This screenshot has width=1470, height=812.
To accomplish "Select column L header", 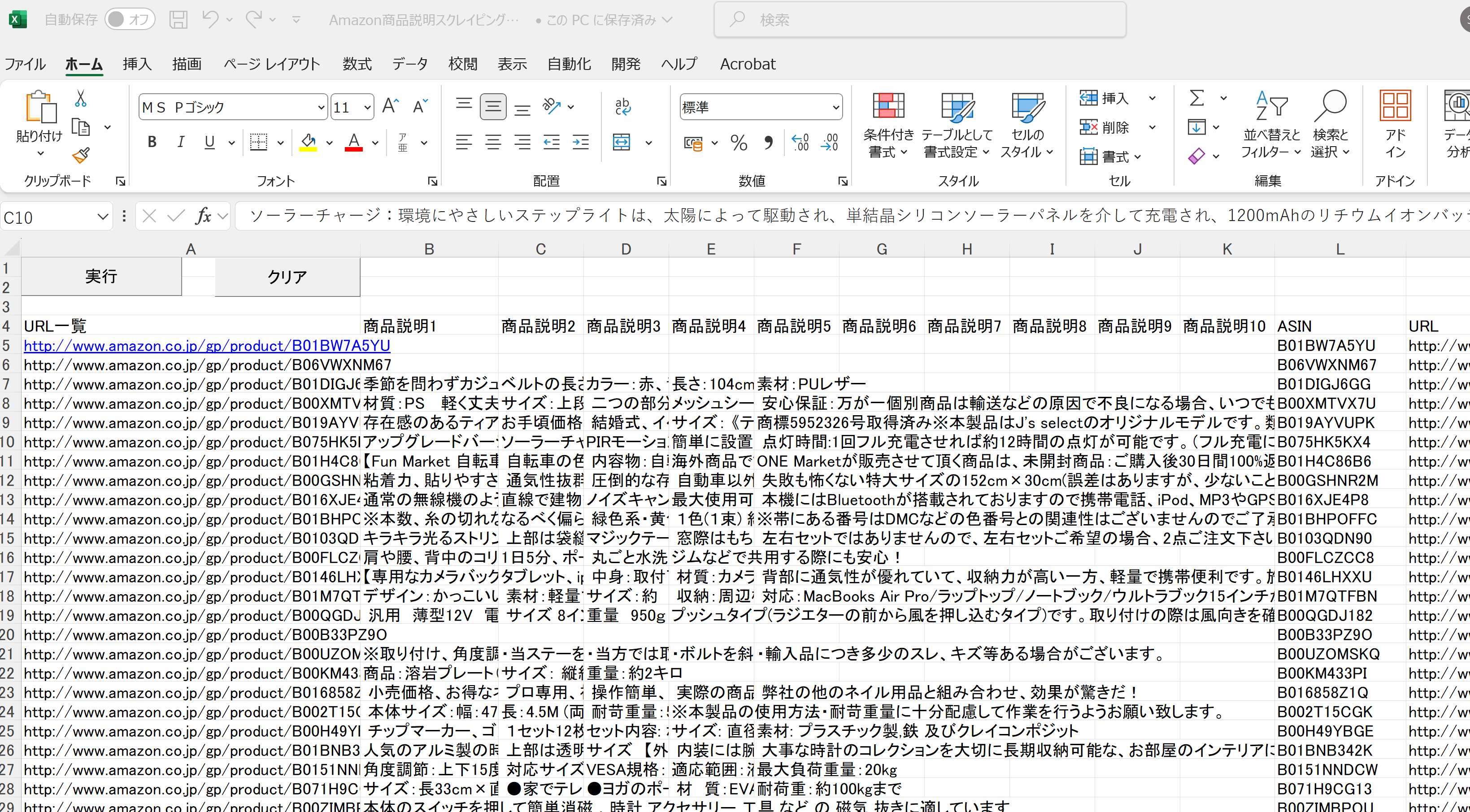I will [1340, 249].
